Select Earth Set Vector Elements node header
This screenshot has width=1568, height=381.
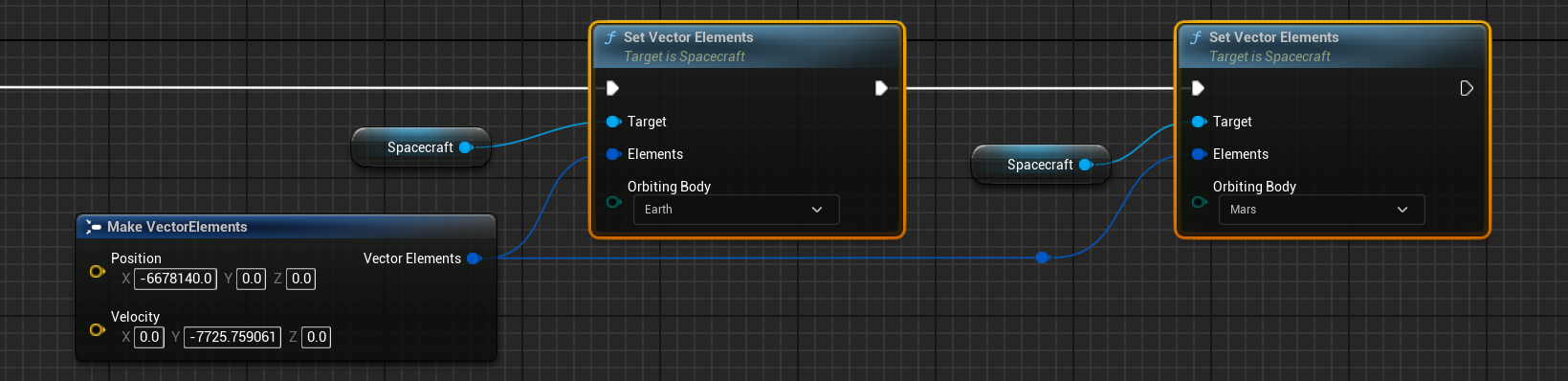747,46
